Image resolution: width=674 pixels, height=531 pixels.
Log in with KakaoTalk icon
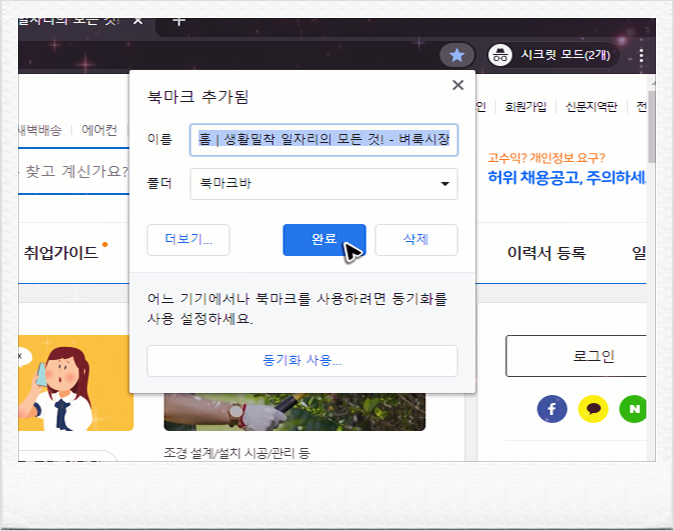tap(593, 409)
